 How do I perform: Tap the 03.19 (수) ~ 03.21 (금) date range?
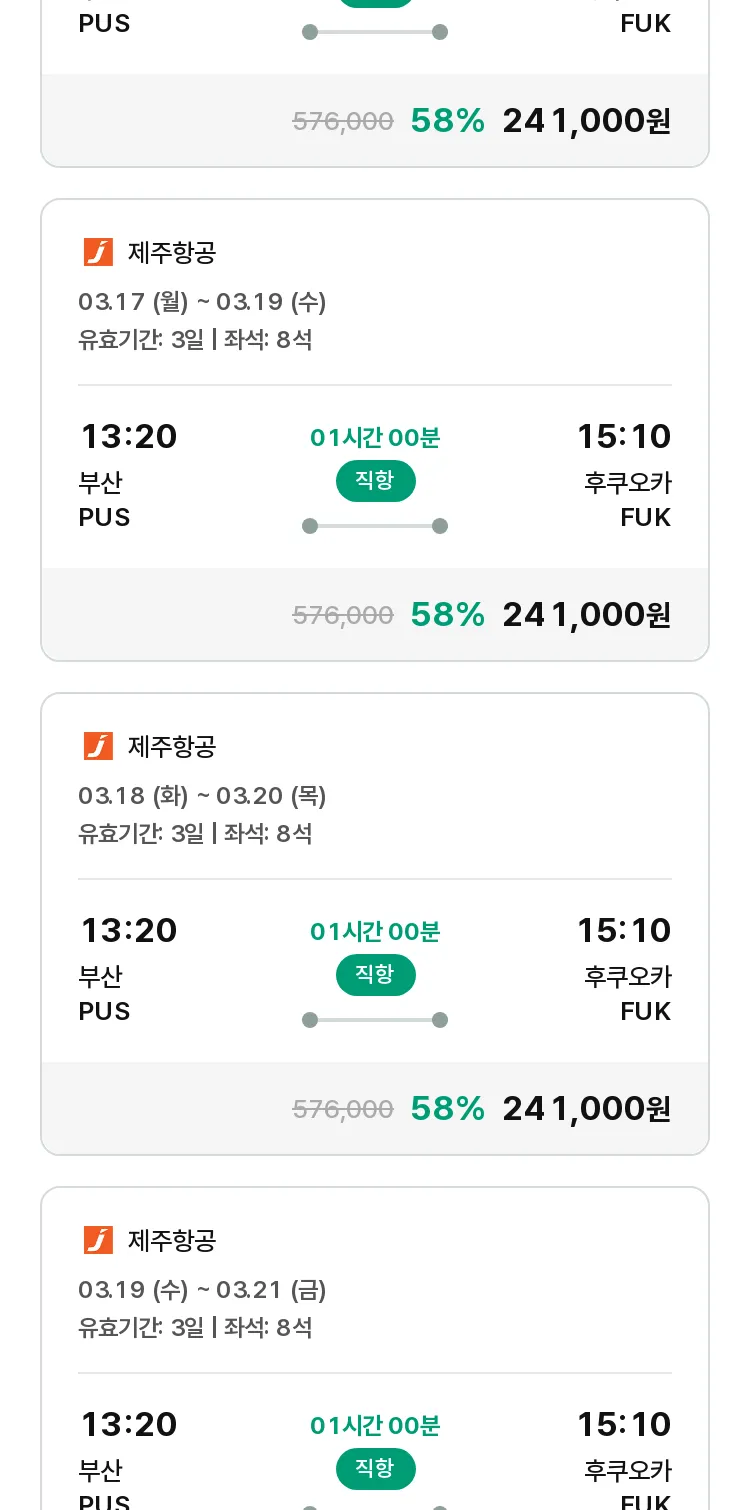(202, 1290)
